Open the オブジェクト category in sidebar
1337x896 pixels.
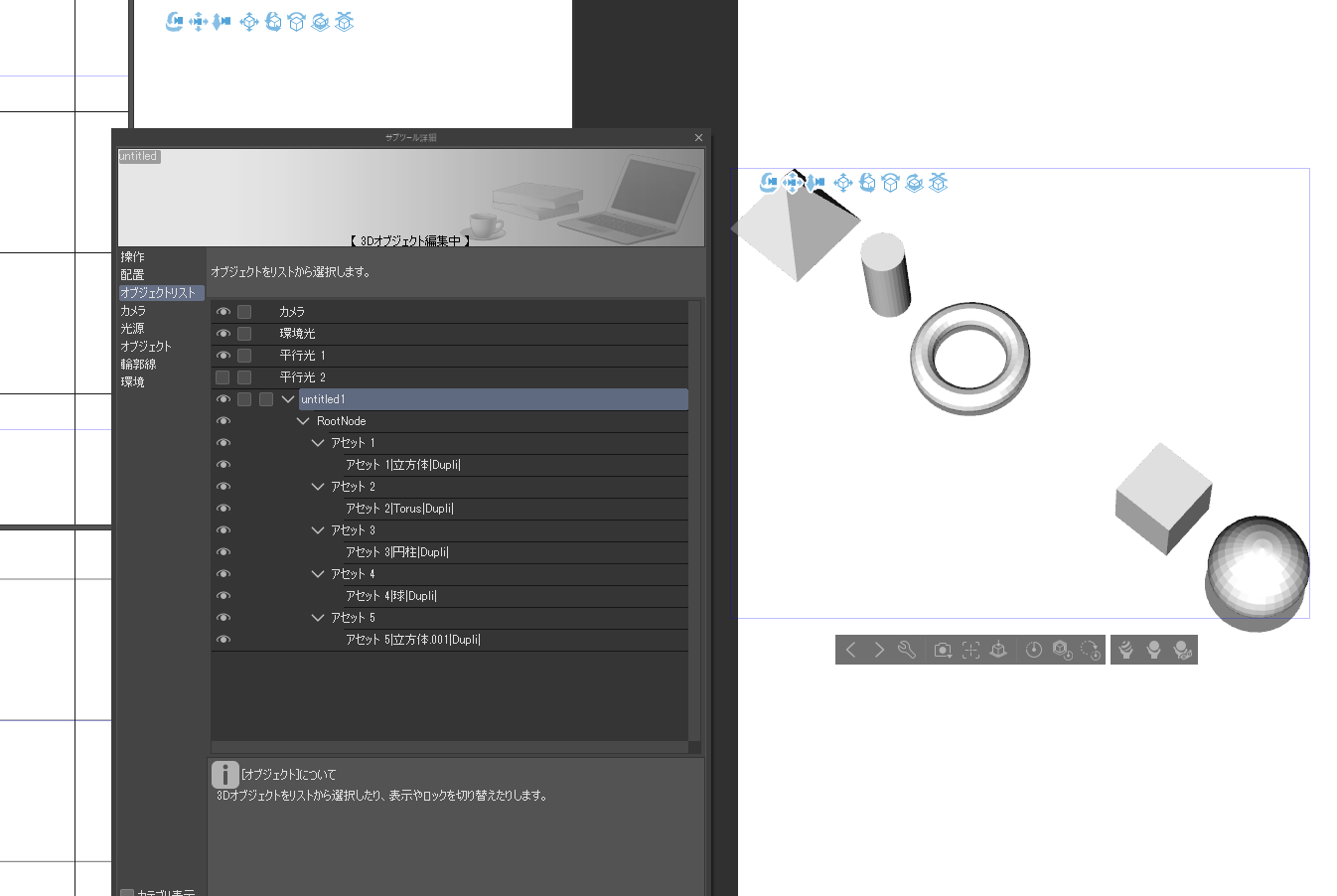(146, 347)
